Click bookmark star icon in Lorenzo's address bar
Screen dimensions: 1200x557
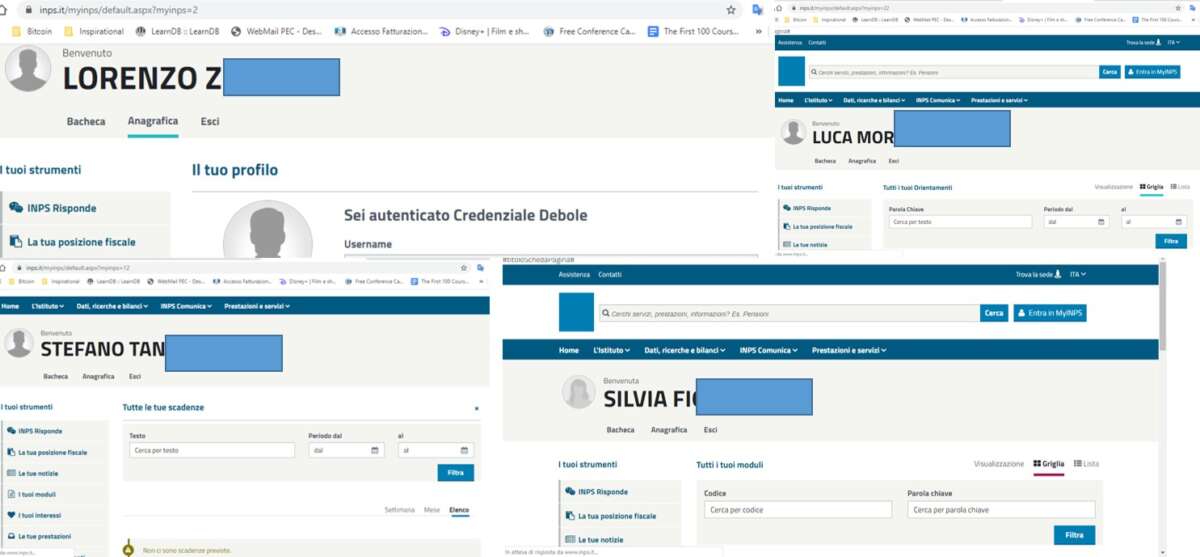pyautogui.click(x=732, y=9)
